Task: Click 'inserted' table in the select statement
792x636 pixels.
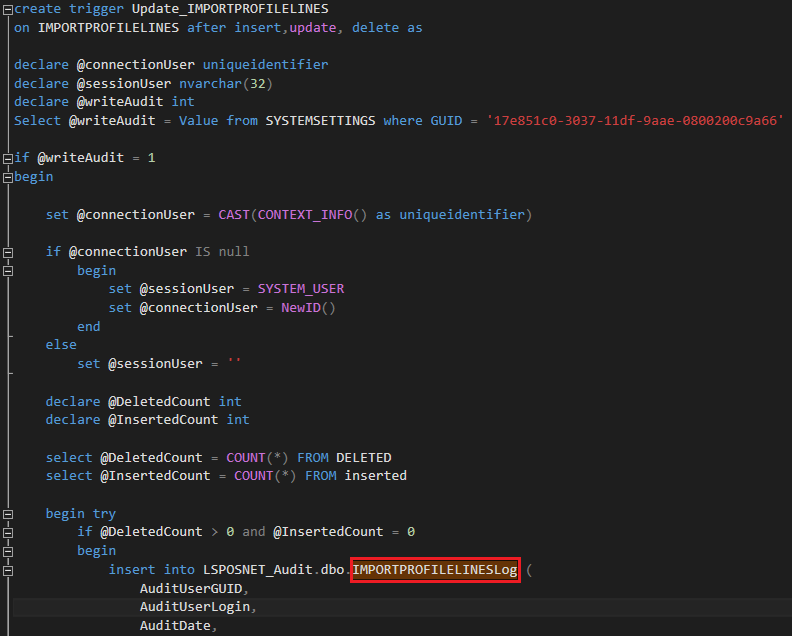Action: coord(375,476)
